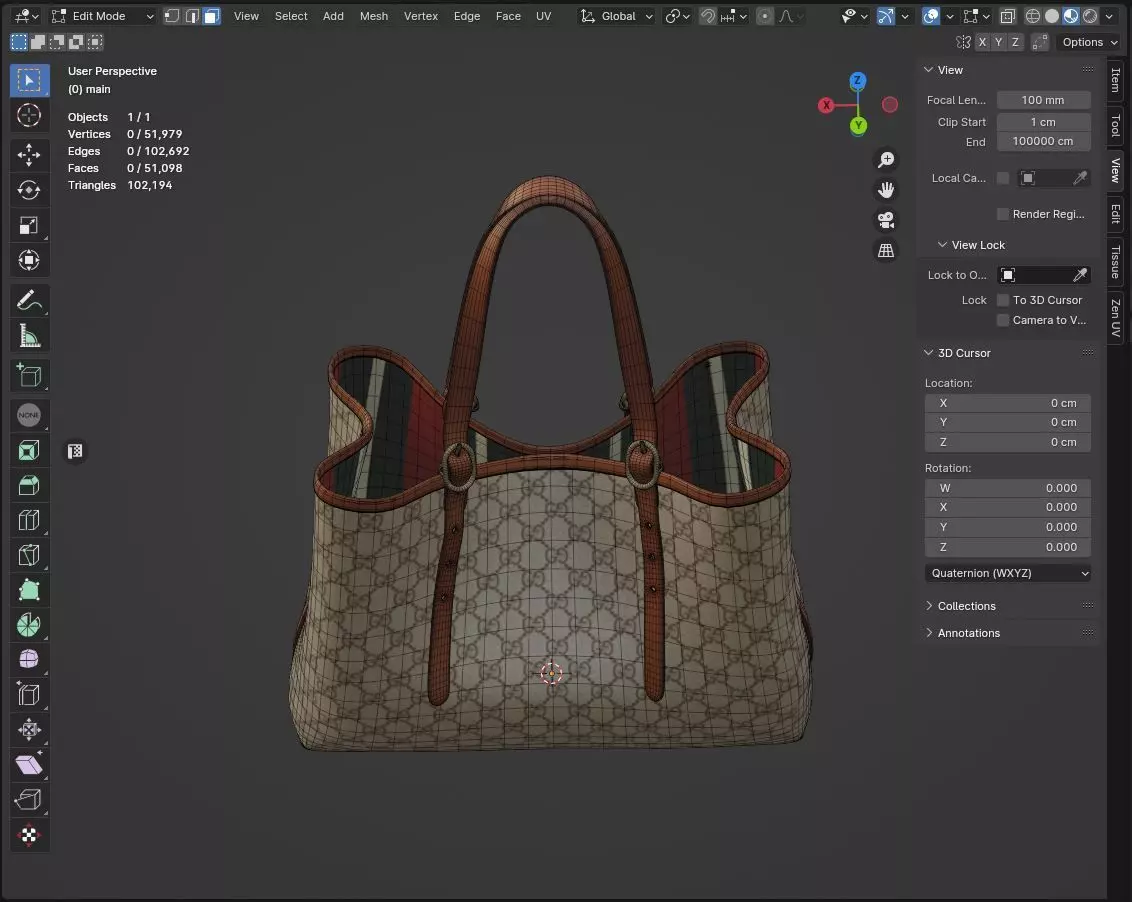Pick the Transform tool
The image size is (1132, 902).
[x=29, y=260]
